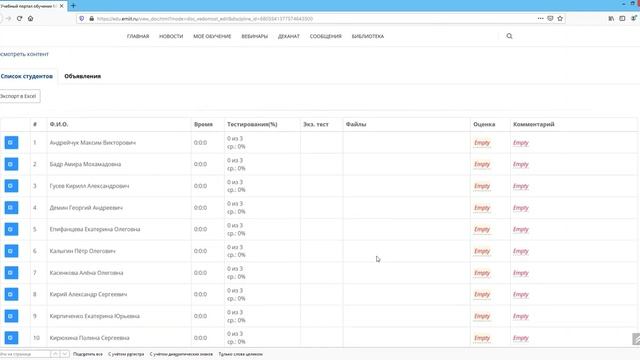Click the find-in-page search field
Screen dimensions: 640x360
(24, 354)
